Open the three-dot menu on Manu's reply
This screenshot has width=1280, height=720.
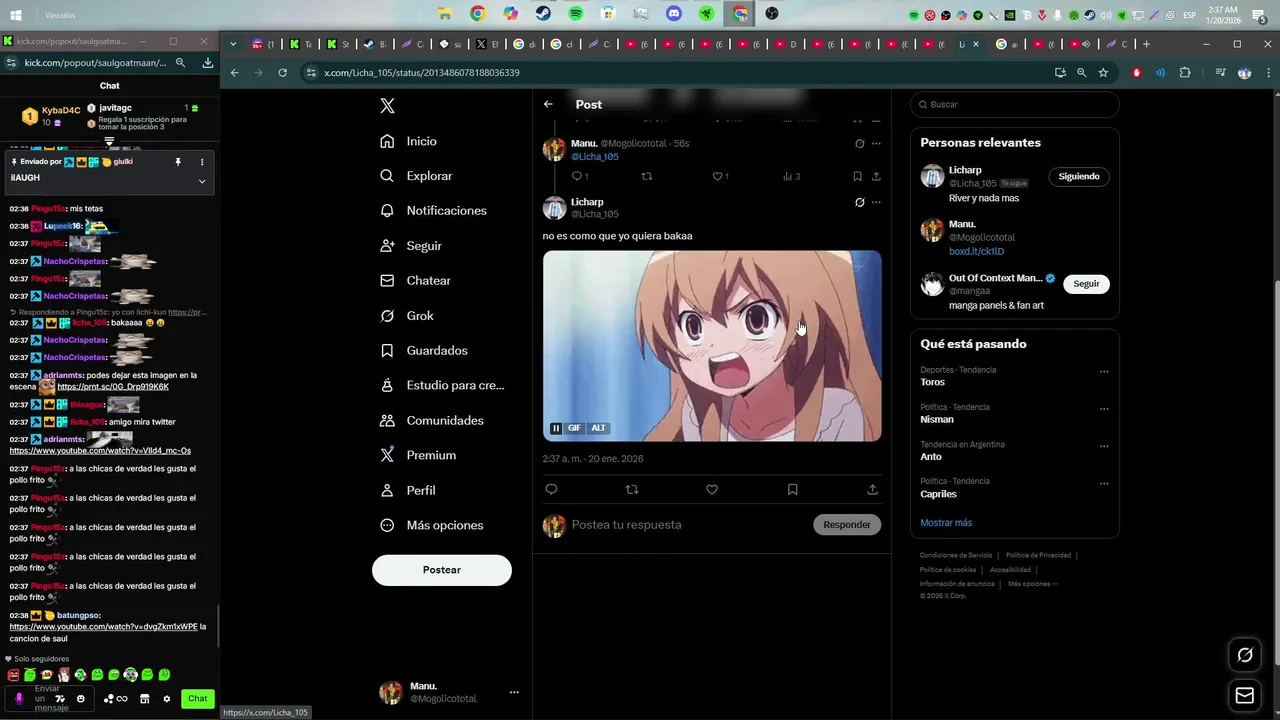click(x=876, y=143)
